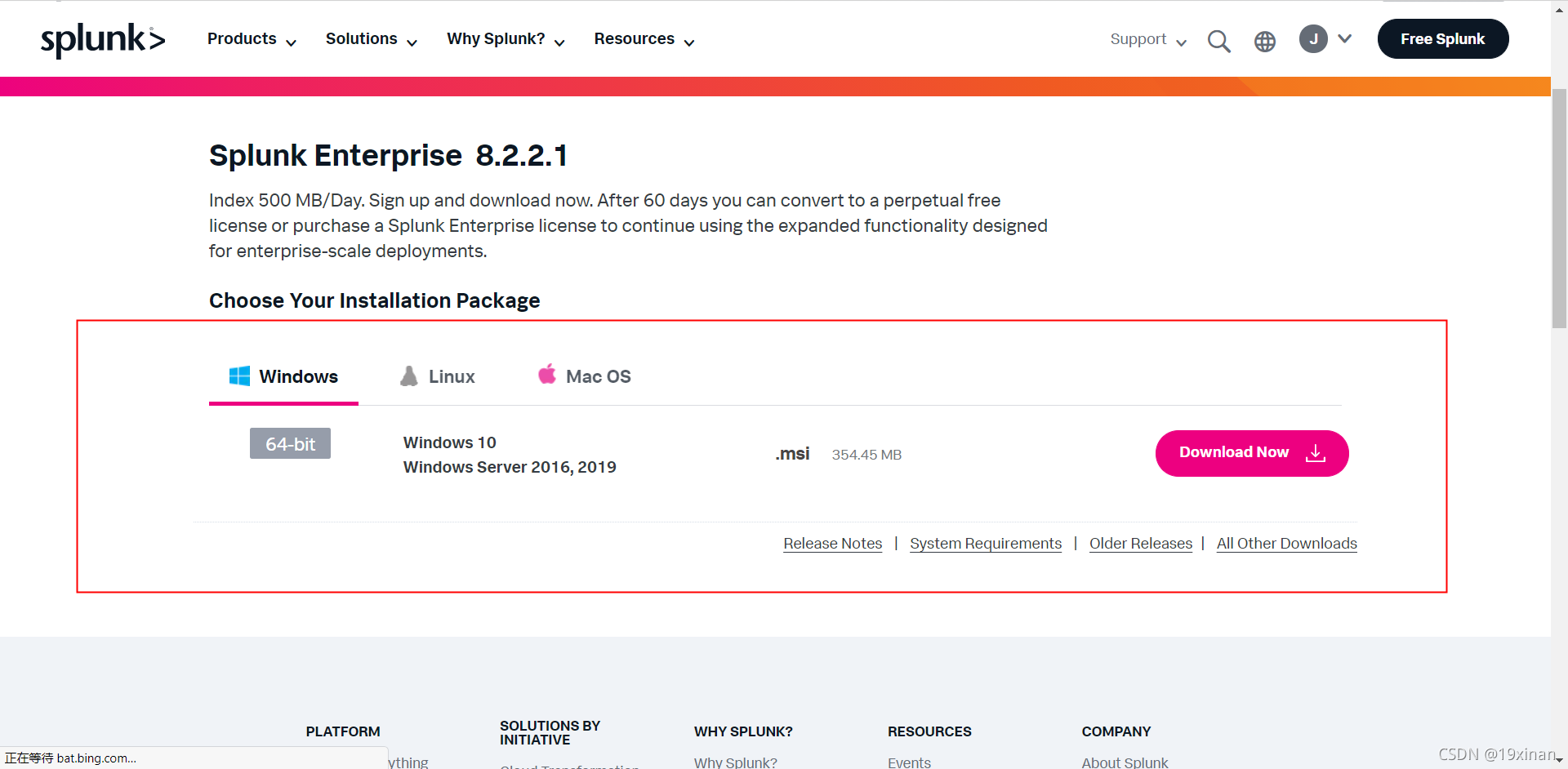Open the J user avatar

(1313, 38)
